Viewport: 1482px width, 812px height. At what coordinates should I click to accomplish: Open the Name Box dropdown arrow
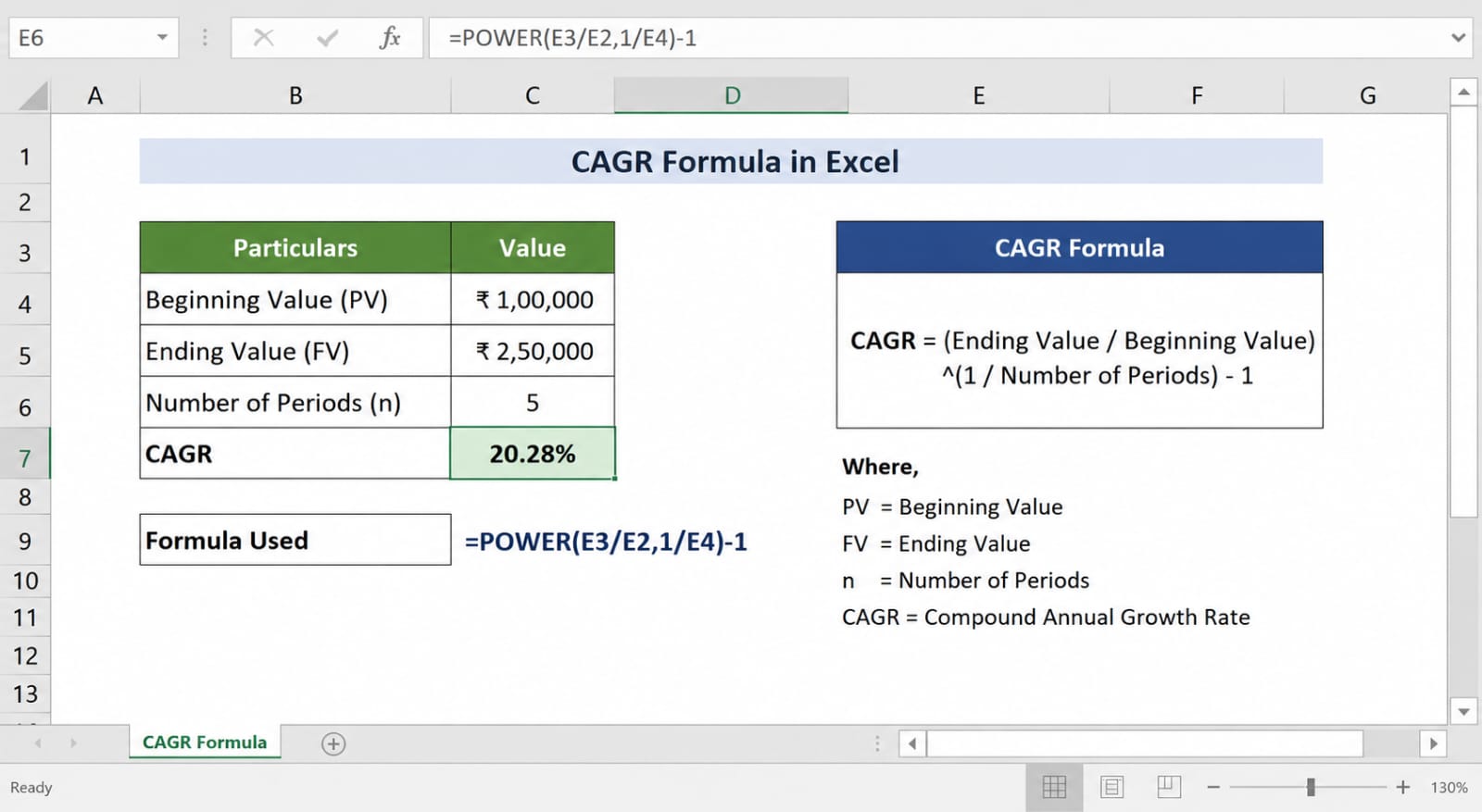[162, 38]
